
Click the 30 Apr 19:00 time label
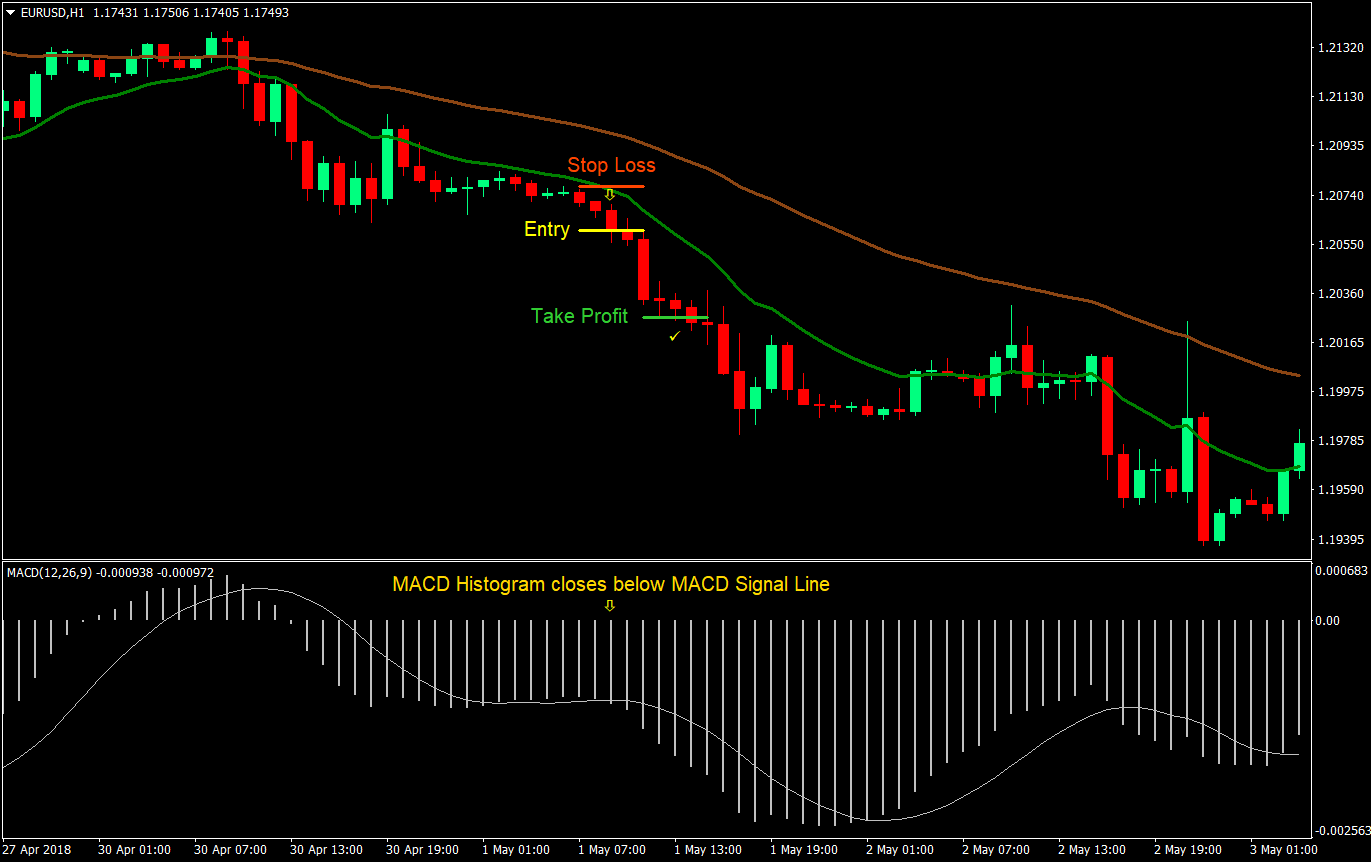pyautogui.click(x=423, y=850)
